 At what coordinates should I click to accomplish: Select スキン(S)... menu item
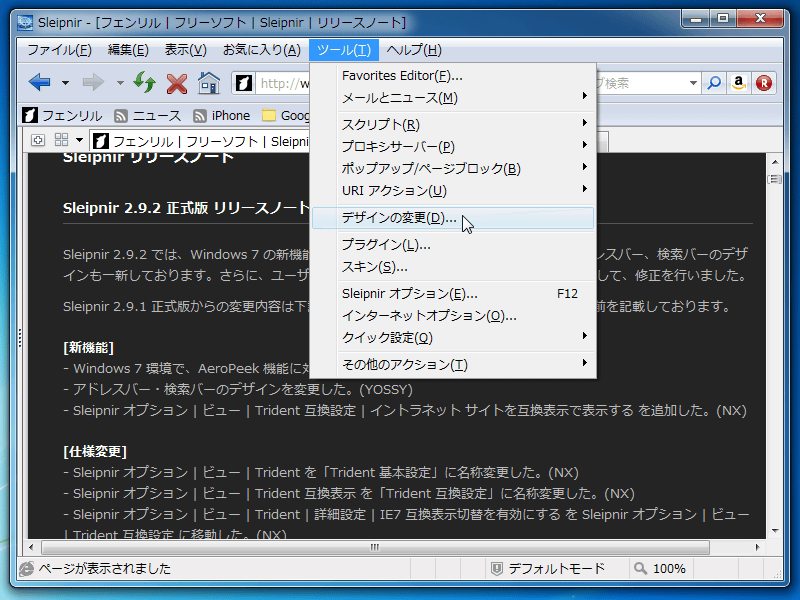click(x=453, y=267)
